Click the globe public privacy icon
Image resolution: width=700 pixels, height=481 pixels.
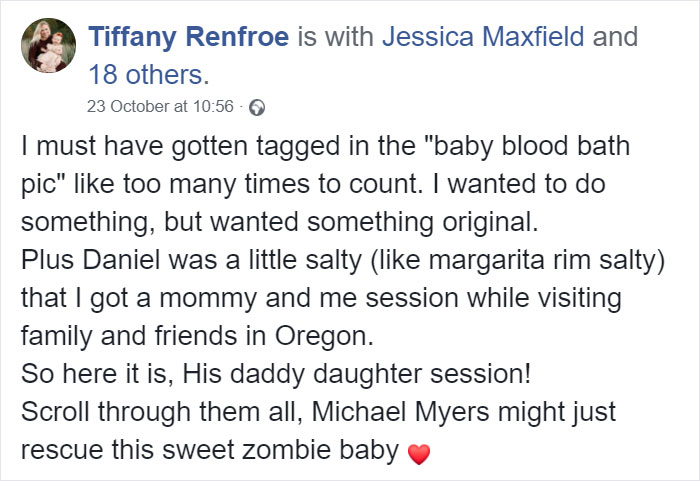[x=257, y=108]
